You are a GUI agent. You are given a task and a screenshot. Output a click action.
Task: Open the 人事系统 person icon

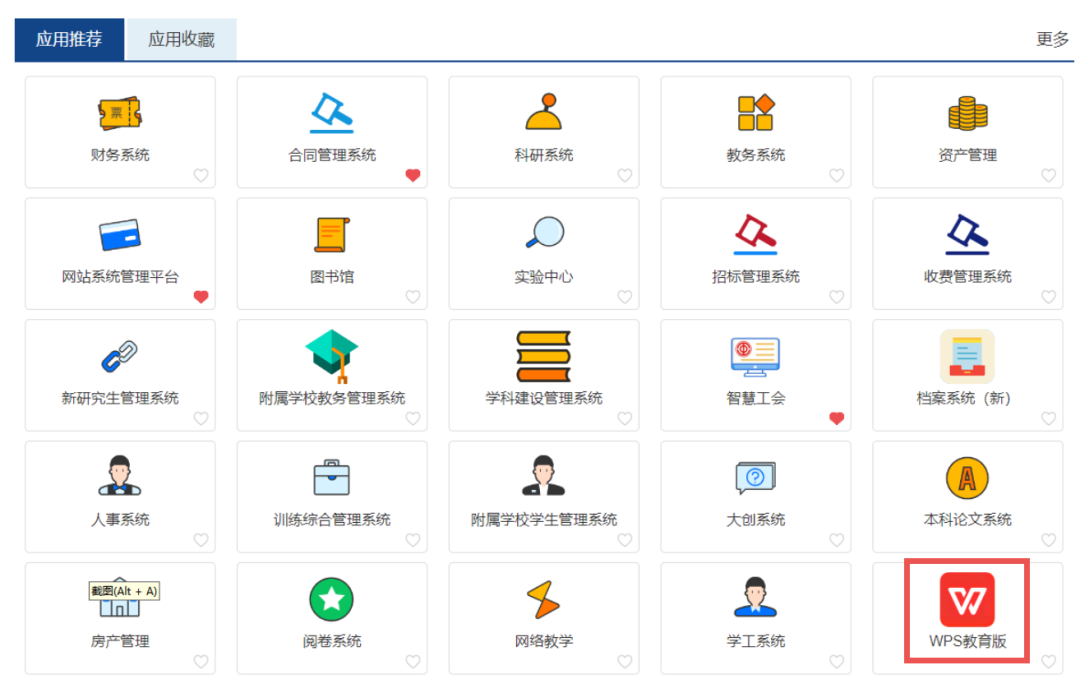pos(120,475)
